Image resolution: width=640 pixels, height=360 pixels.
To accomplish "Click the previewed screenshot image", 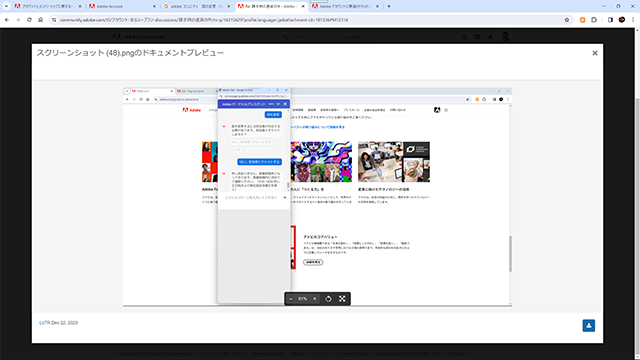I will (x=317, y=196).
